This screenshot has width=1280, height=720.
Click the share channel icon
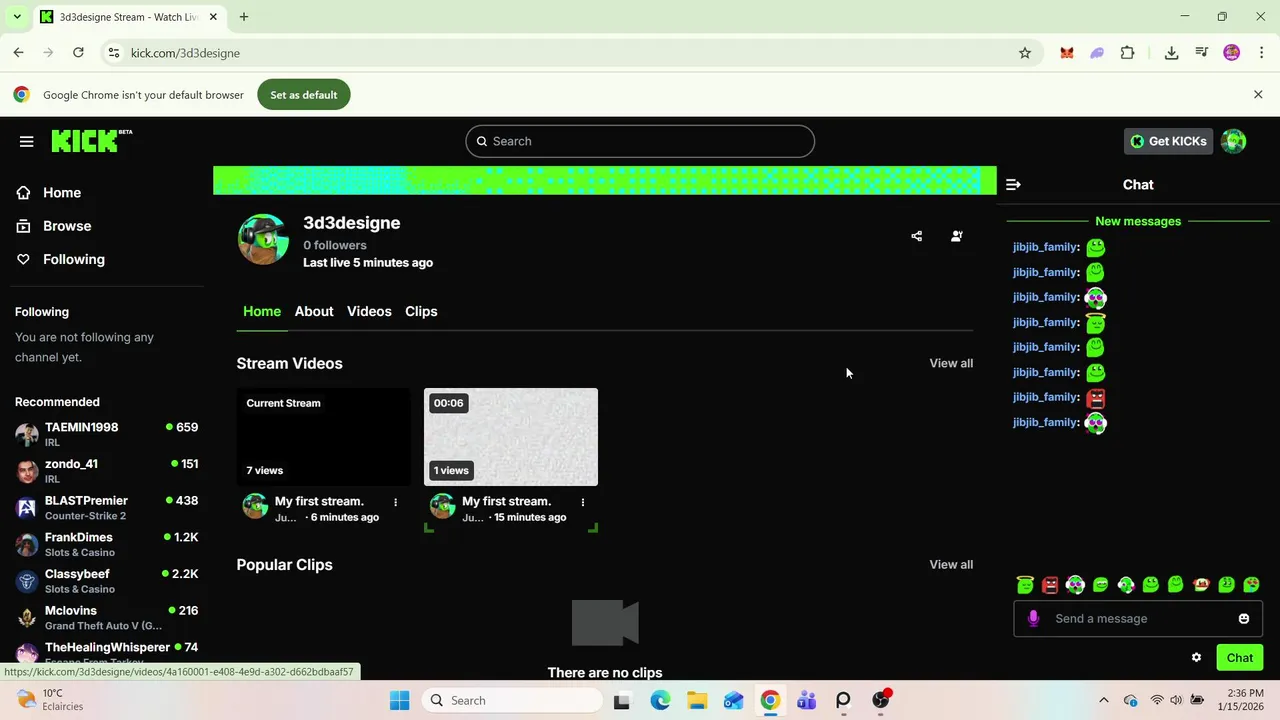916,236
